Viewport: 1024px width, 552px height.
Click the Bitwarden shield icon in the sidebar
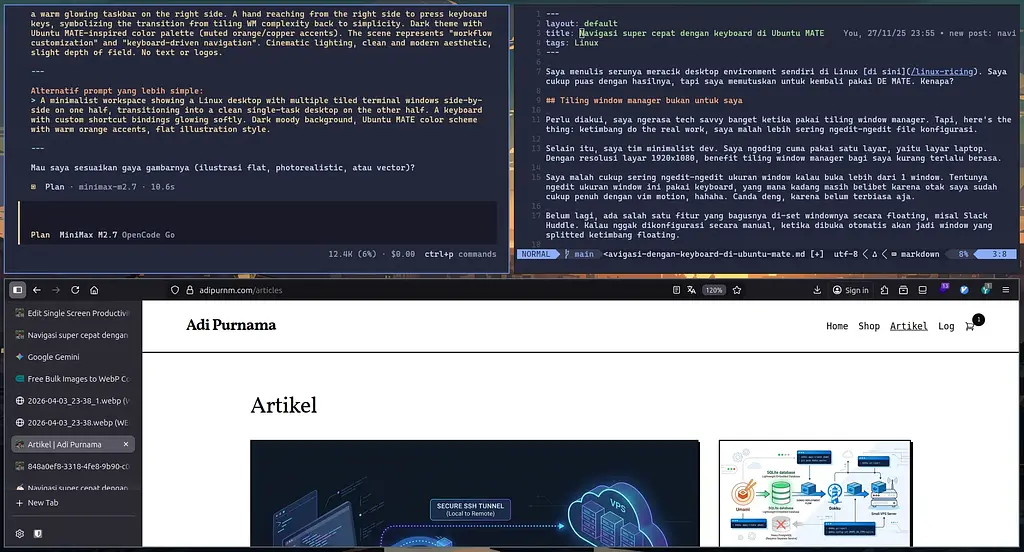pyautogui.click(x=38, y=534)
